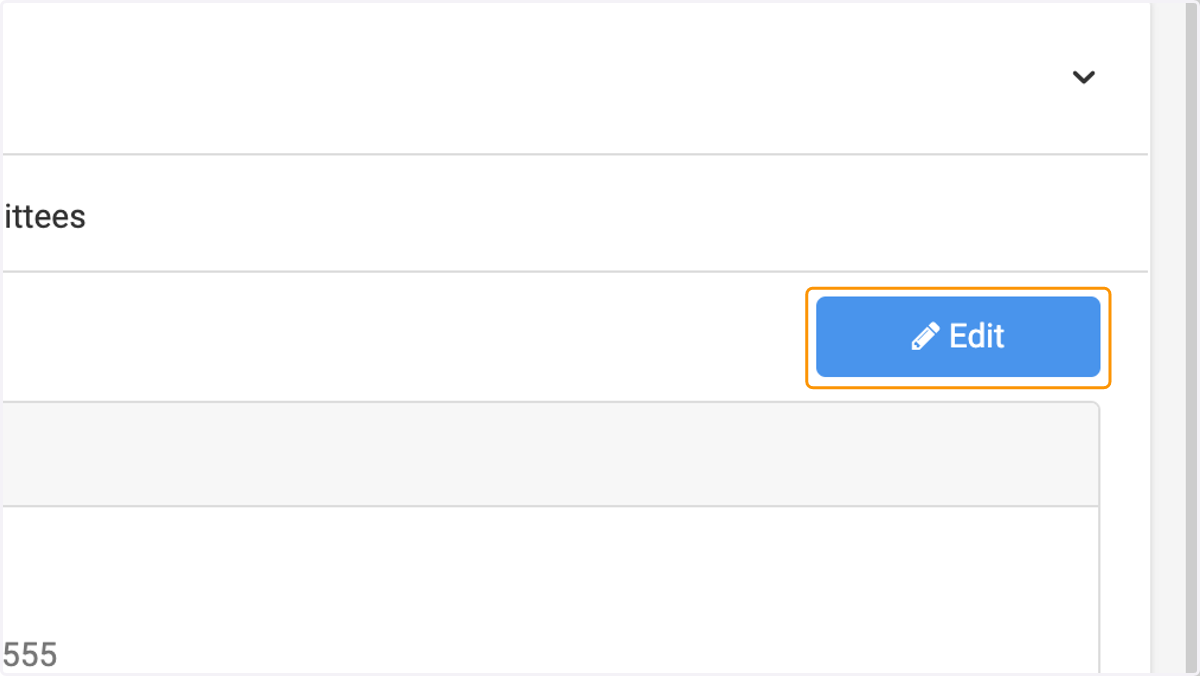Click the bottom portion of the scrollbar
The image size is (1200, 676).
(x=1174, y=600)
